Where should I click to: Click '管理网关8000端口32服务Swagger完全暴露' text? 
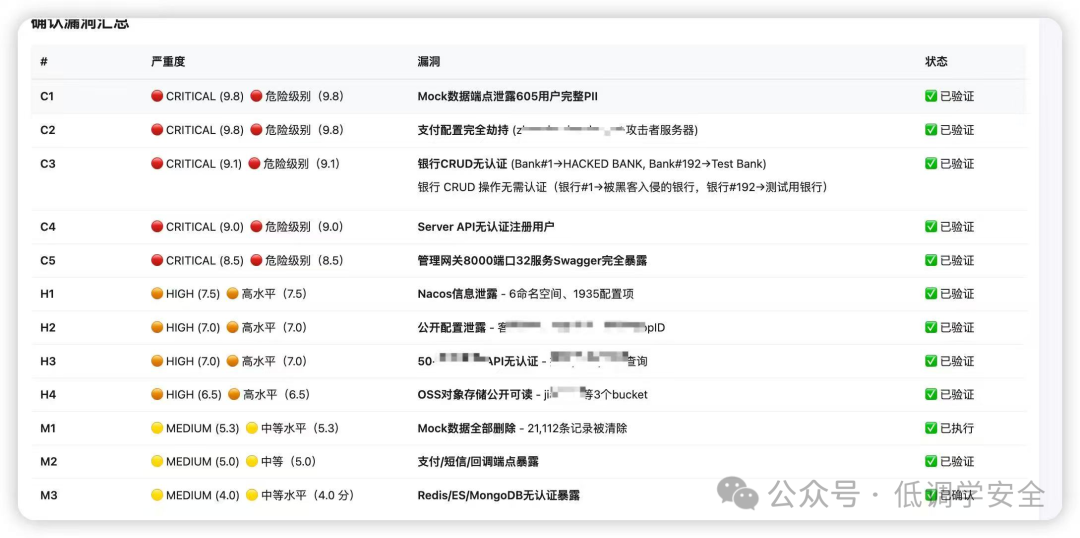point(532,260)
